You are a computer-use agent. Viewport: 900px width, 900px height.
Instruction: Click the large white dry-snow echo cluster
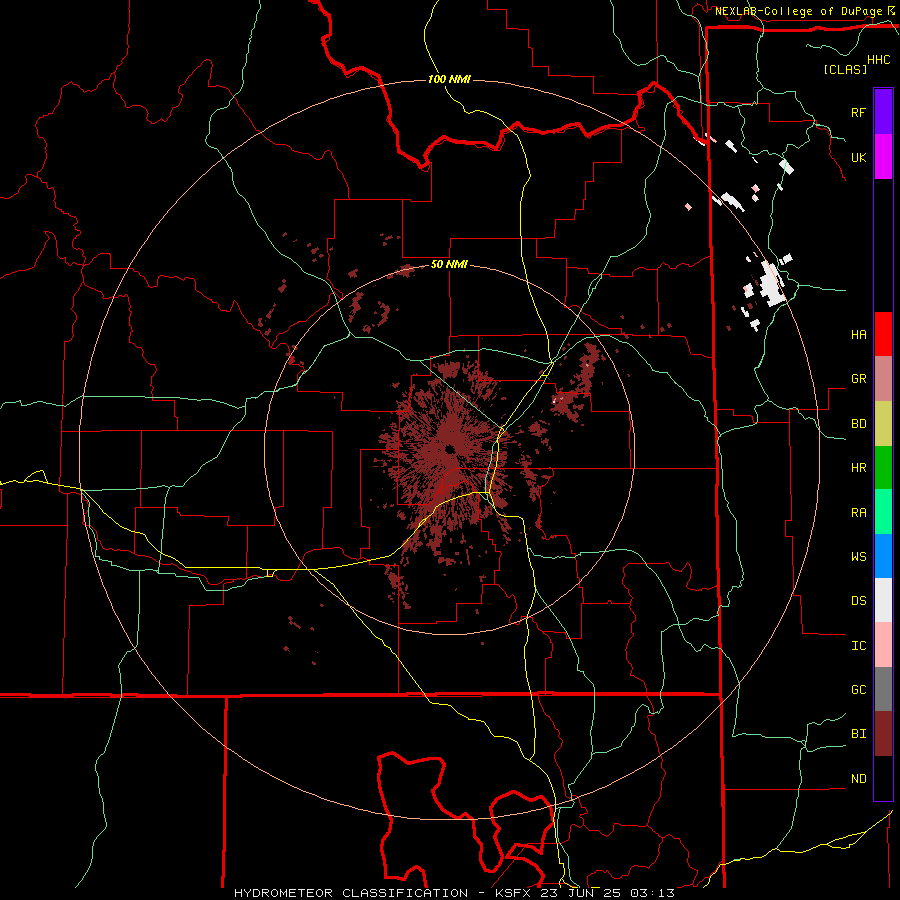tap(771, 283)
